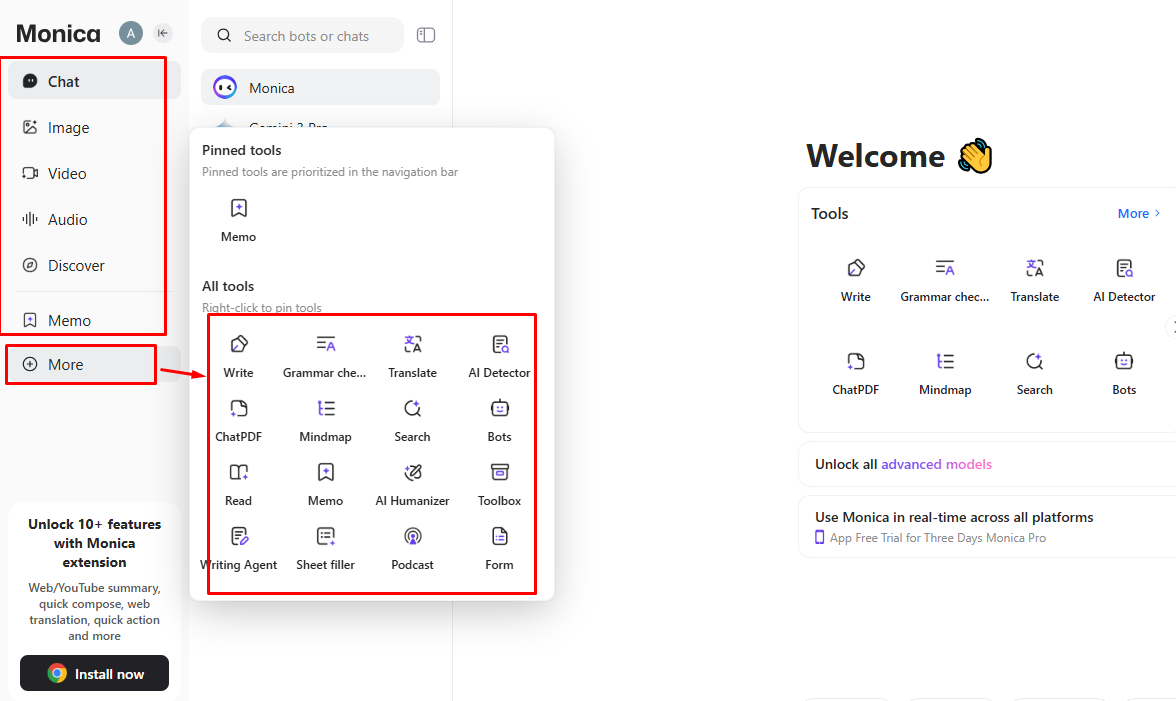This screenshot has height=701, width=1176.
Task: Click Unlock 10+ features with Monica extension
Action: tap(94, 543)
